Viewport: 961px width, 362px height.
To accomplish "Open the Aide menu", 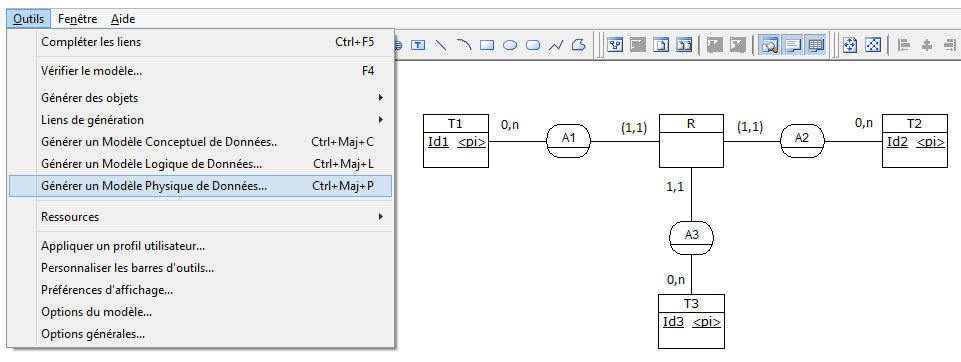I will [123, 19].
